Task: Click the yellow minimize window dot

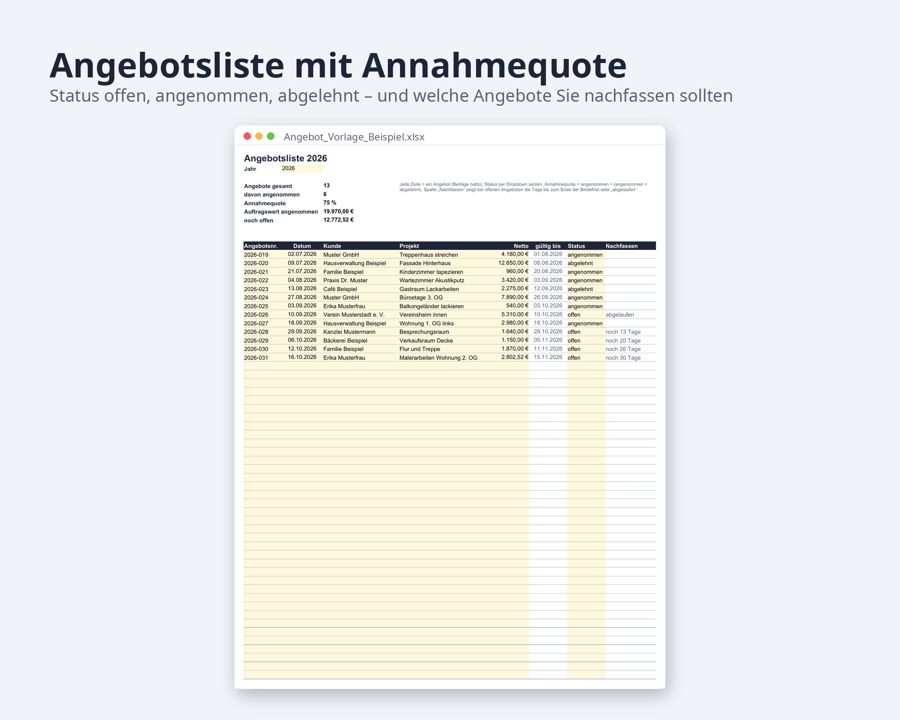Action: [259, 136]
